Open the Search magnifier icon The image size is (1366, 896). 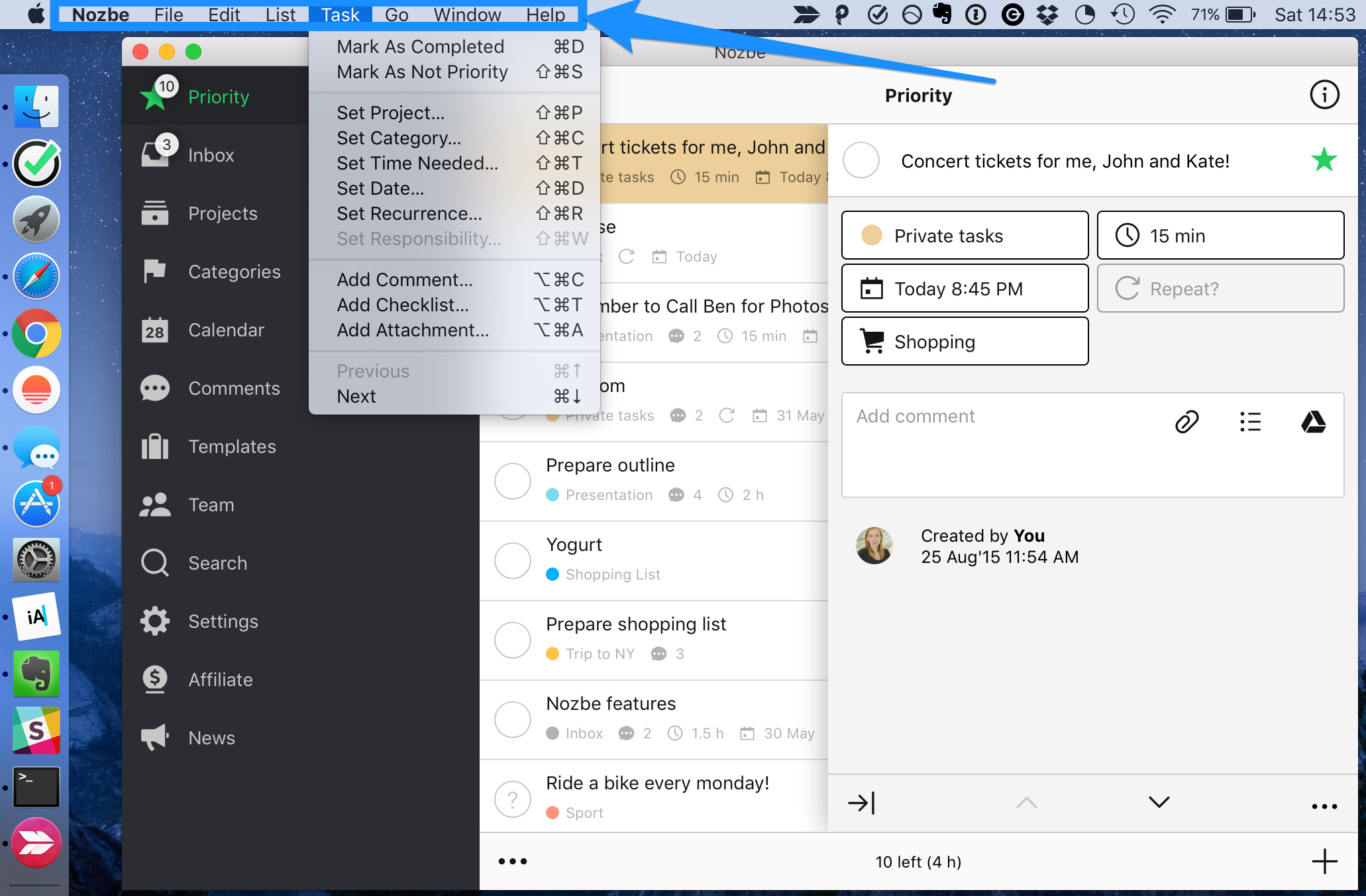[155, 563]
